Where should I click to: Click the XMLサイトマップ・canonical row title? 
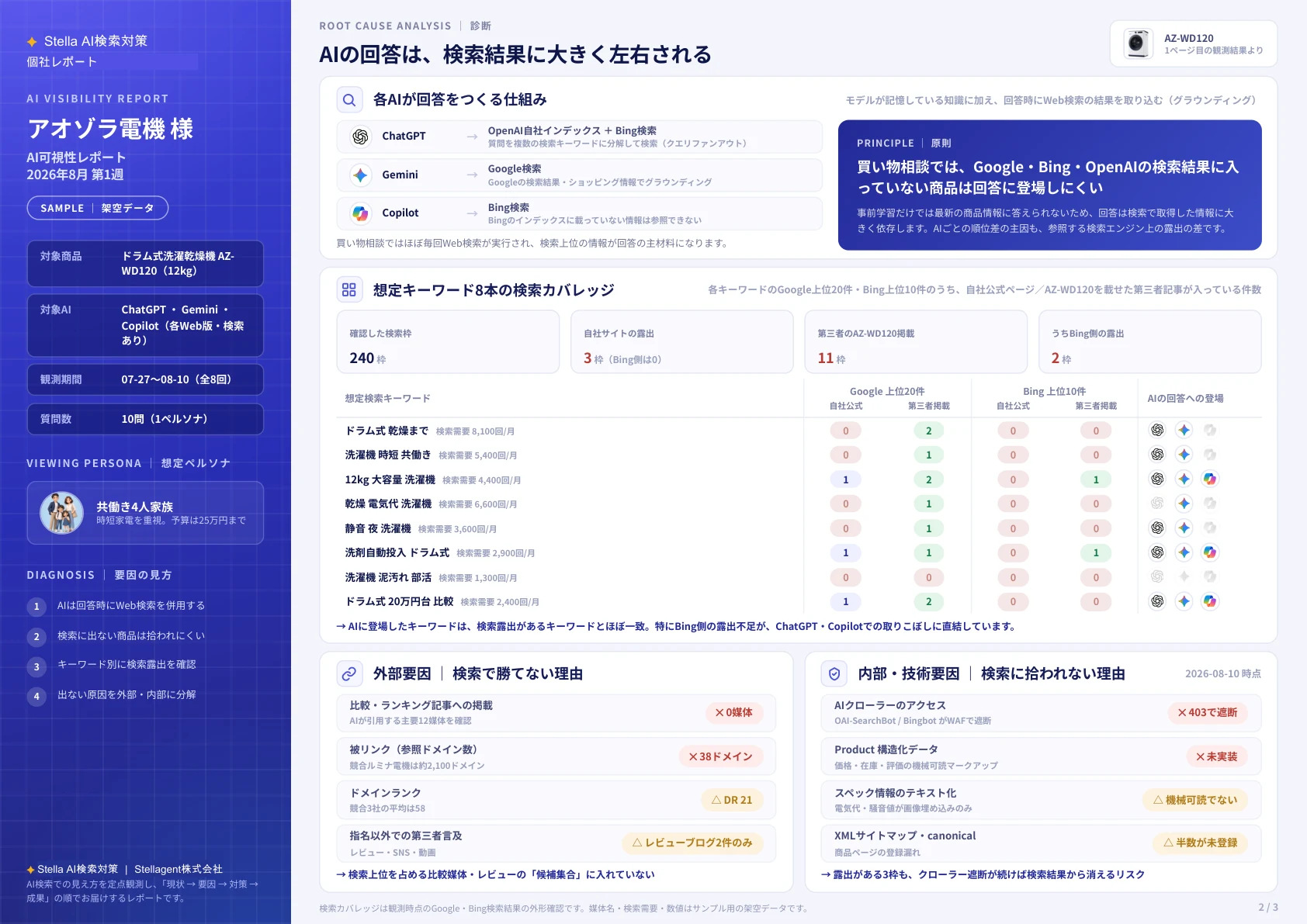coord(905,836)
